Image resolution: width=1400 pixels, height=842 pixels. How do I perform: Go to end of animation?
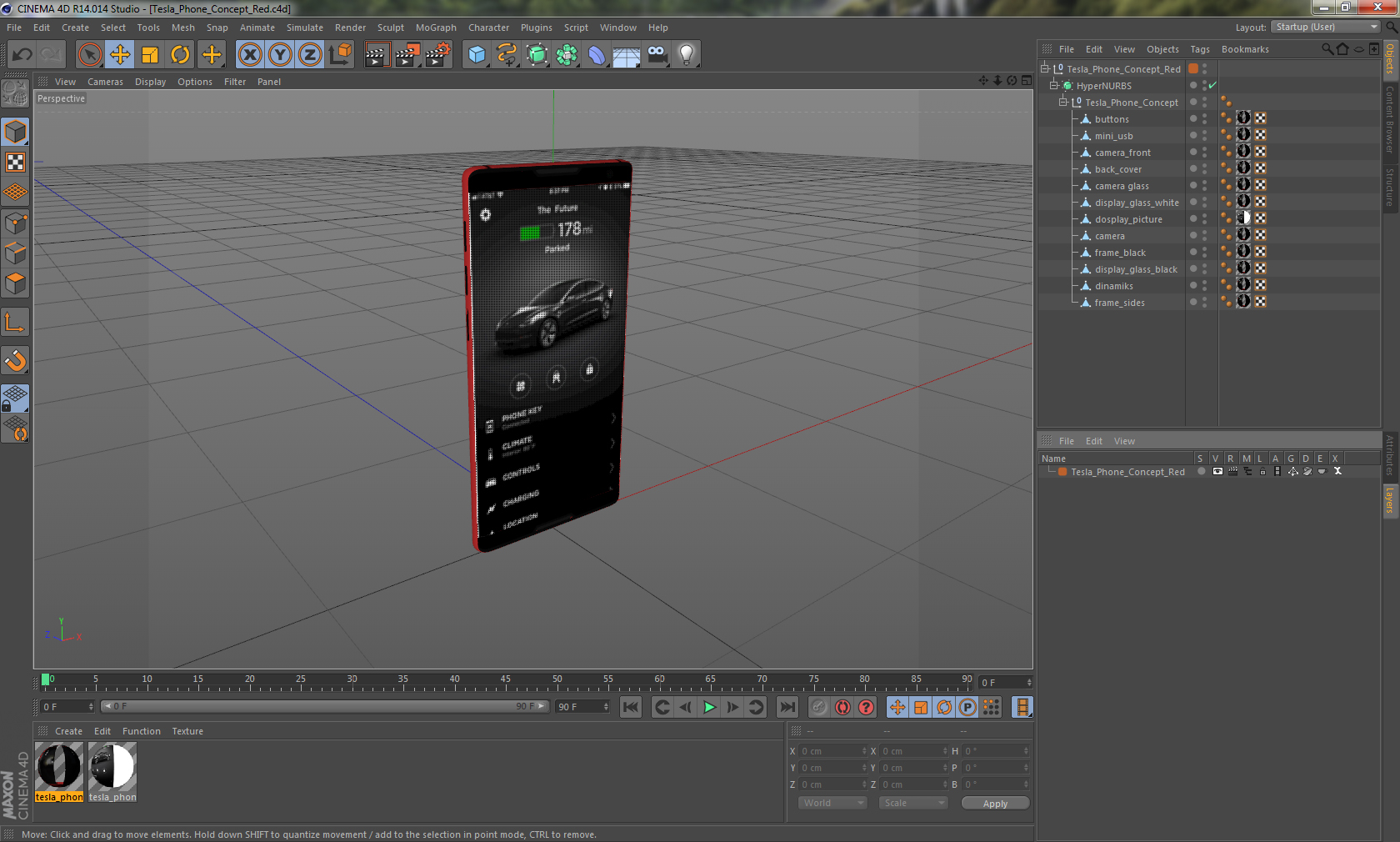(x=787, y=708)
